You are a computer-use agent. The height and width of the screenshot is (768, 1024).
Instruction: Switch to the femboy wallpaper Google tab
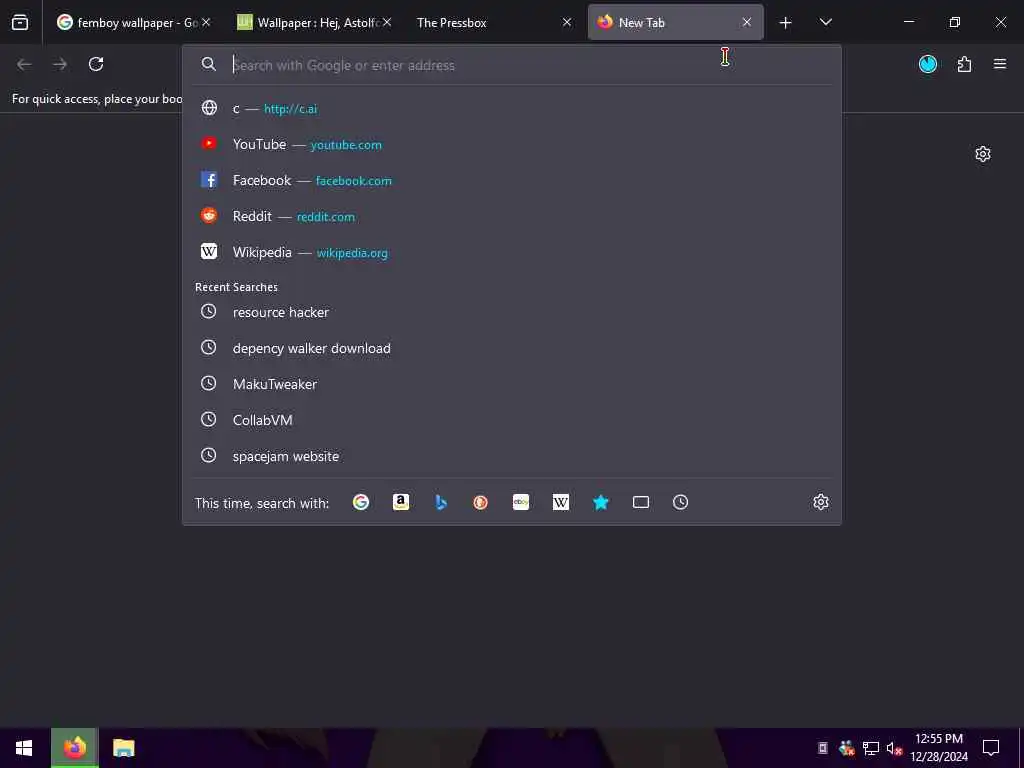[133, 22]
